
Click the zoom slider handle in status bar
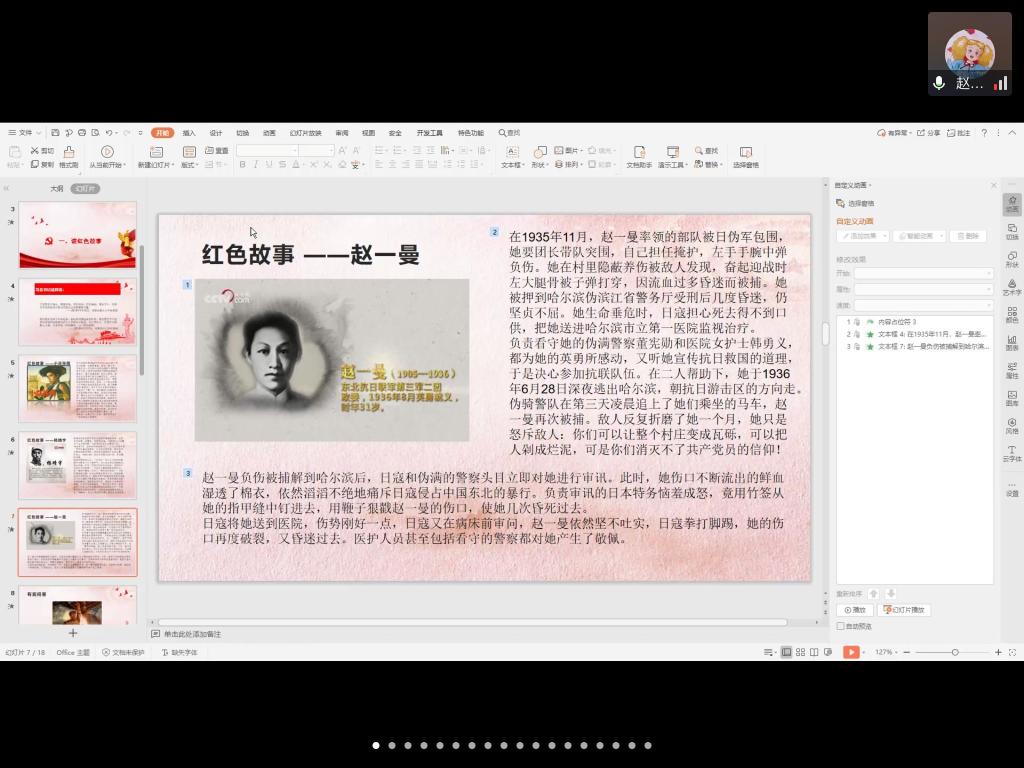955,652
